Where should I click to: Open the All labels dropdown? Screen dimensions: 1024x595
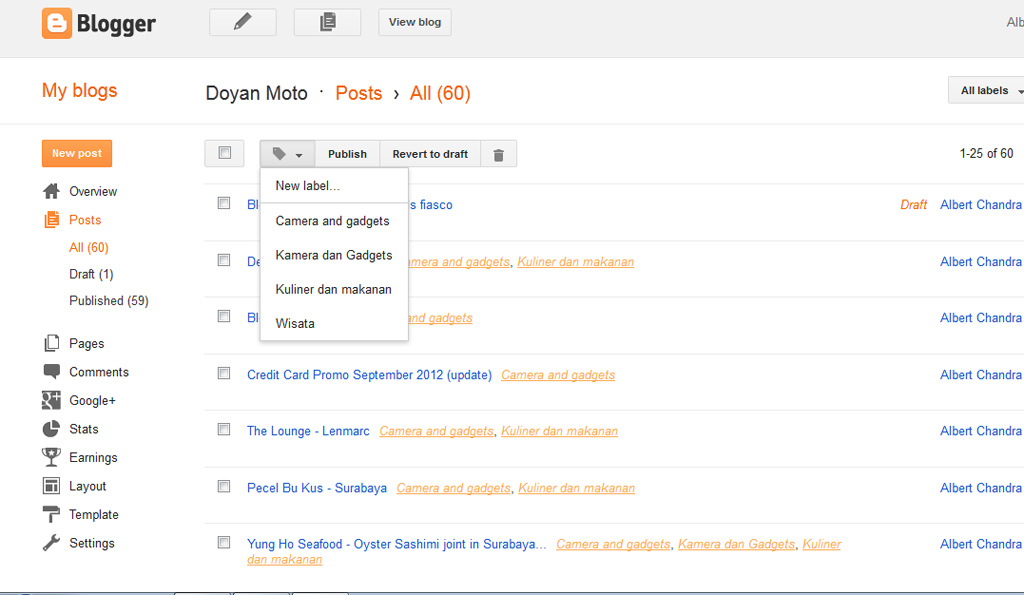coord(985,89)
